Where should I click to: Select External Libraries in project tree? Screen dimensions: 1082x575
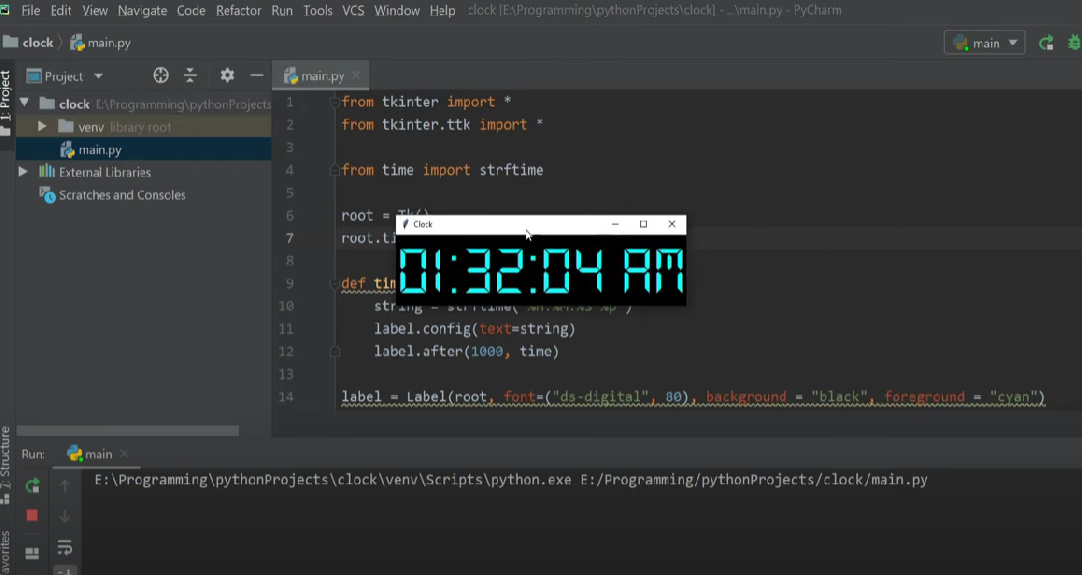pyautogui.click(x=104, y=172)
